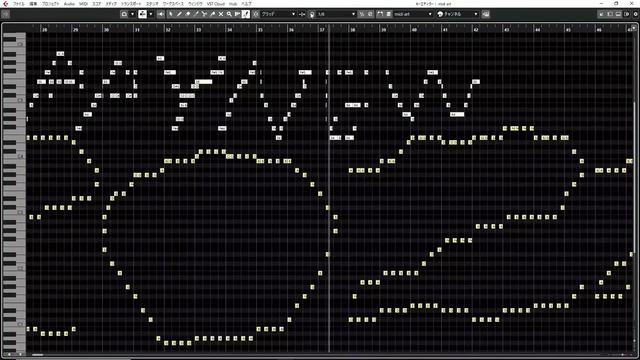
Task: Click bar 40 on the ruler
Action: (414, 29)
